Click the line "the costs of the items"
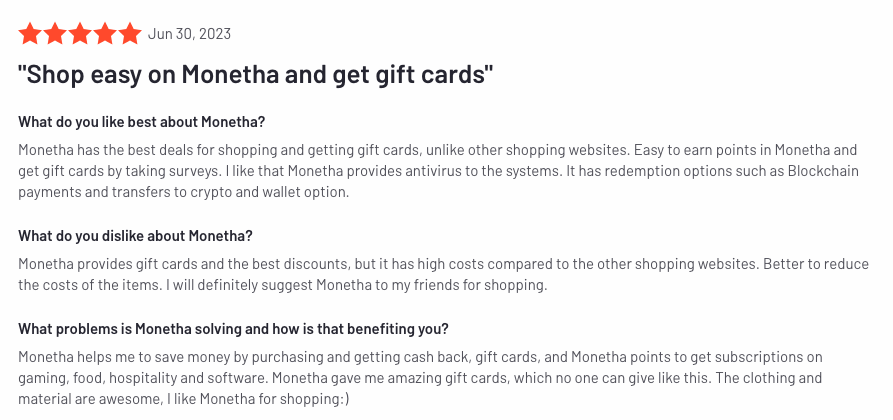Screen dimensions: 893x420 pos(91,285)
